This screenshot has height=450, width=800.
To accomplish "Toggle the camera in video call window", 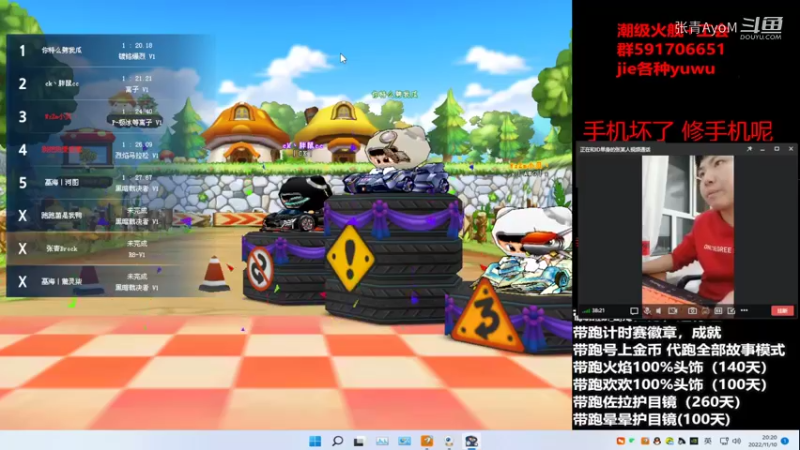I will (672, 311).
